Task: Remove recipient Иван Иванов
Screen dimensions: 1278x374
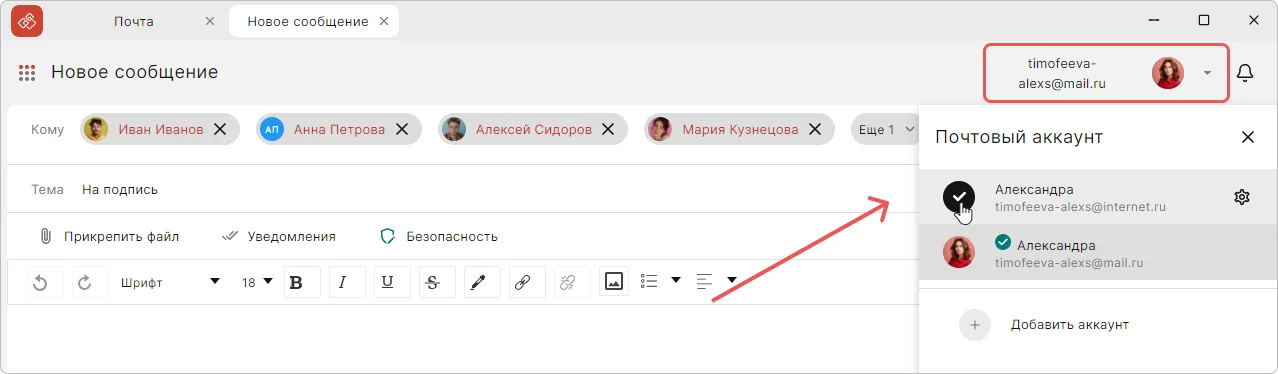Action: coord(221,129)
